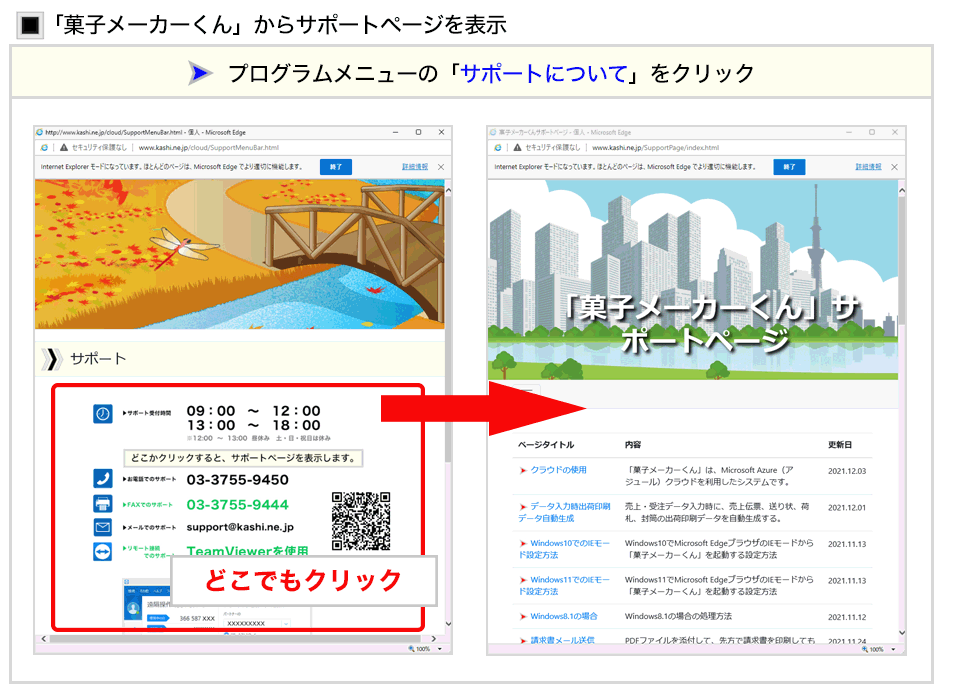Viewport: 965px width, 695px height.
Task: Click the 更新日 column header
Action: pos(839,444)
